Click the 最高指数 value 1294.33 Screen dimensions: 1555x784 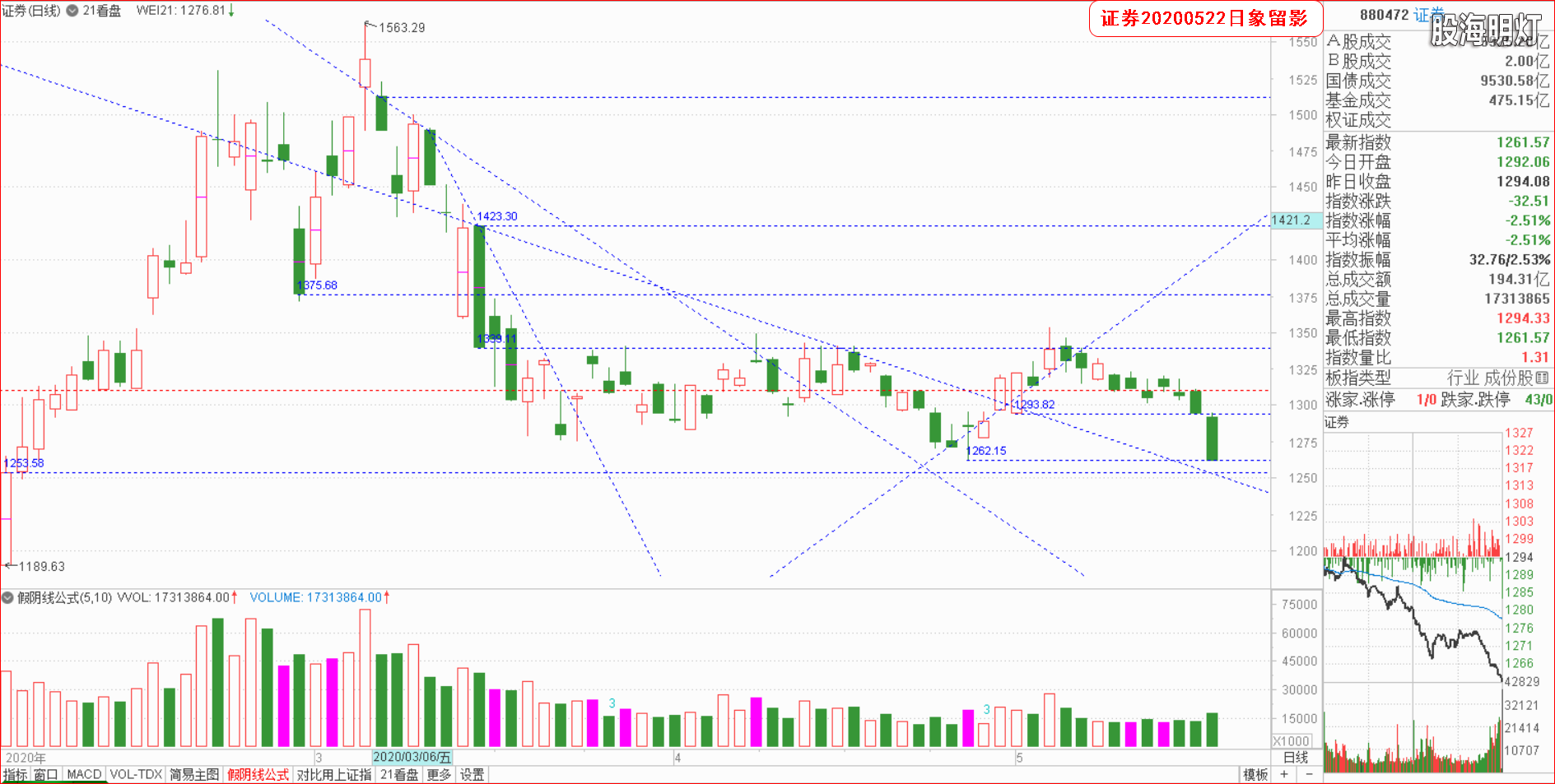(1523, 318)
